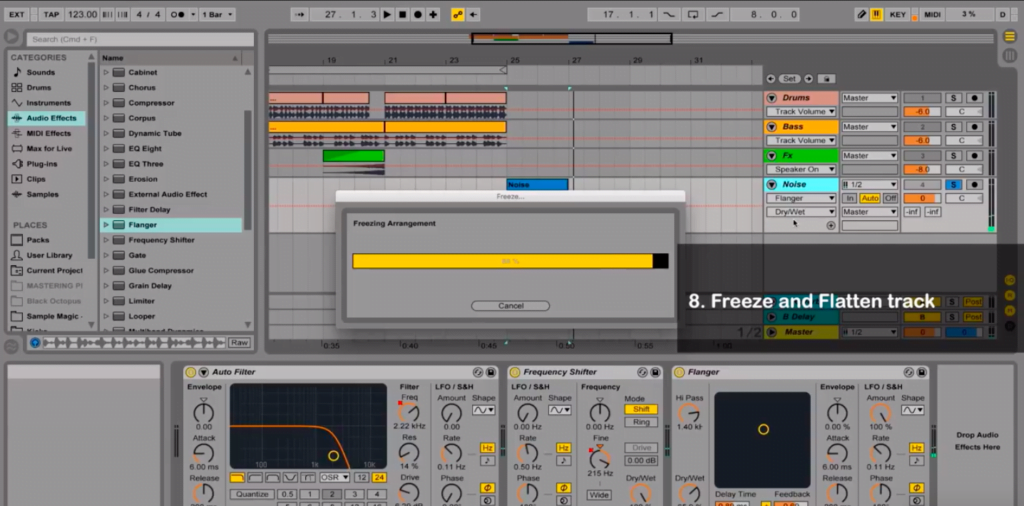Screen dimensions: 1024x506
Task: Expand the Compressor effect folder
Action: click(x=106, y=103)
